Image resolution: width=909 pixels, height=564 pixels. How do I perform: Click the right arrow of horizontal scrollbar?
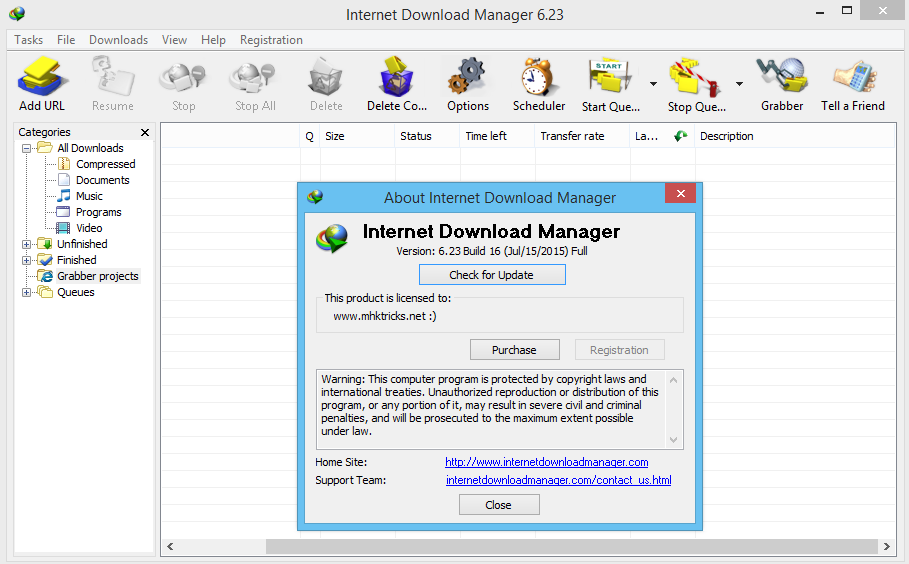click(886, 546)
